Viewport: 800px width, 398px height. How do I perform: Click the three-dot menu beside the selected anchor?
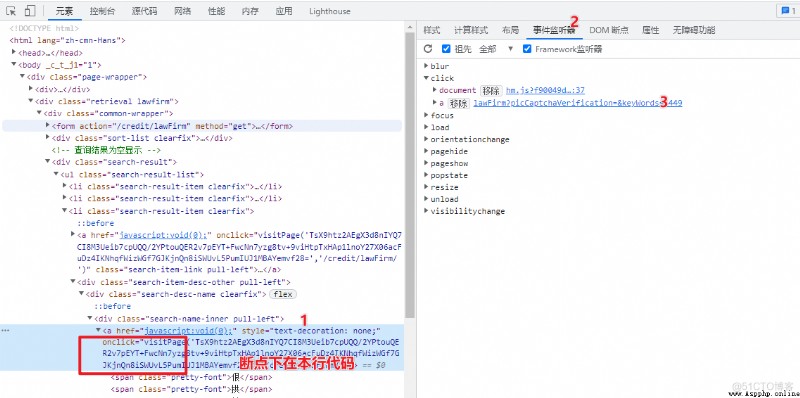(x=6, y=330)
